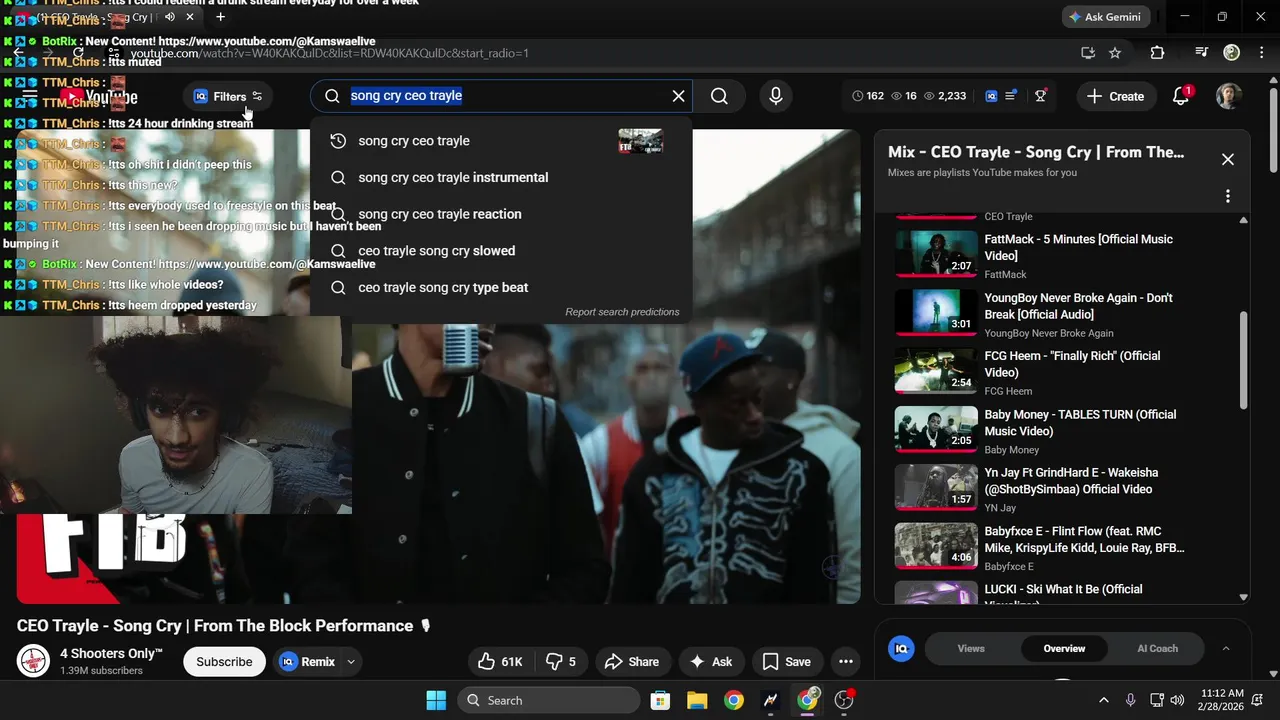Click the Ask button under video
This screenshot has height=720, width=1280.
tap(710, 661)
